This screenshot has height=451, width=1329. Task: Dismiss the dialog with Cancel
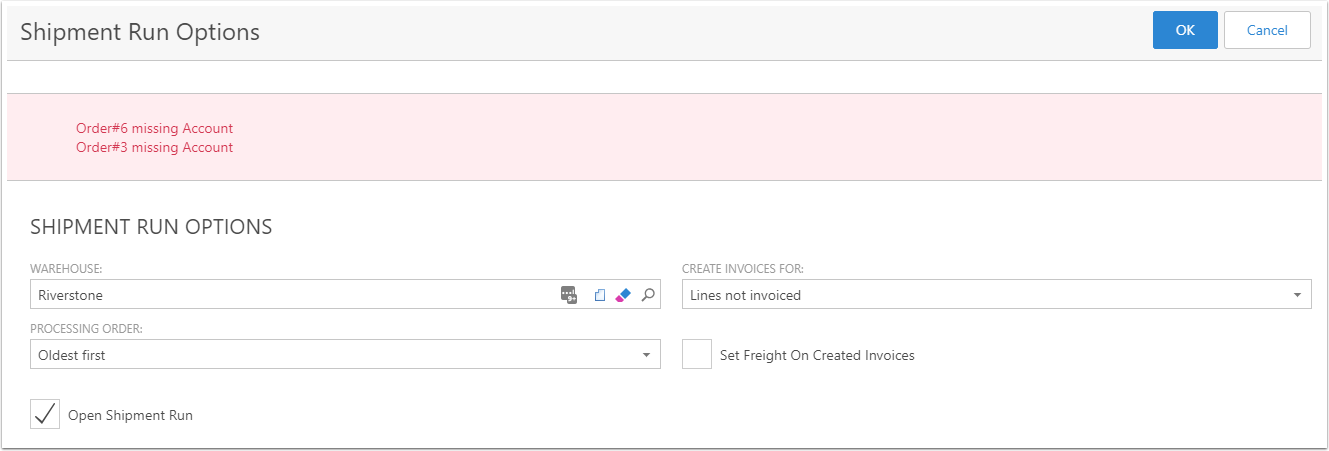click(1267, 30)
